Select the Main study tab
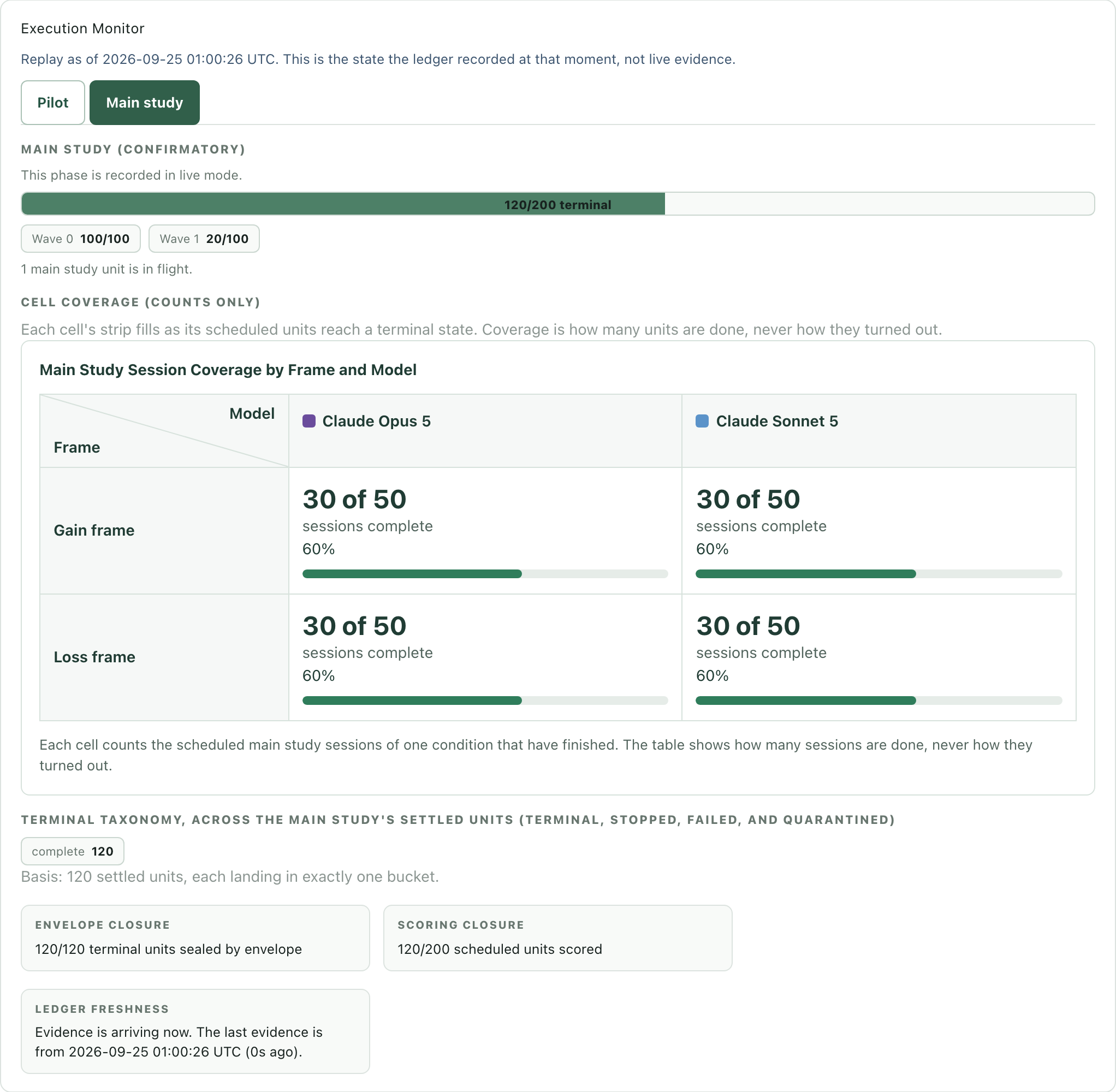Screen dimensions: 1116x1092 [x=145, y=103]
